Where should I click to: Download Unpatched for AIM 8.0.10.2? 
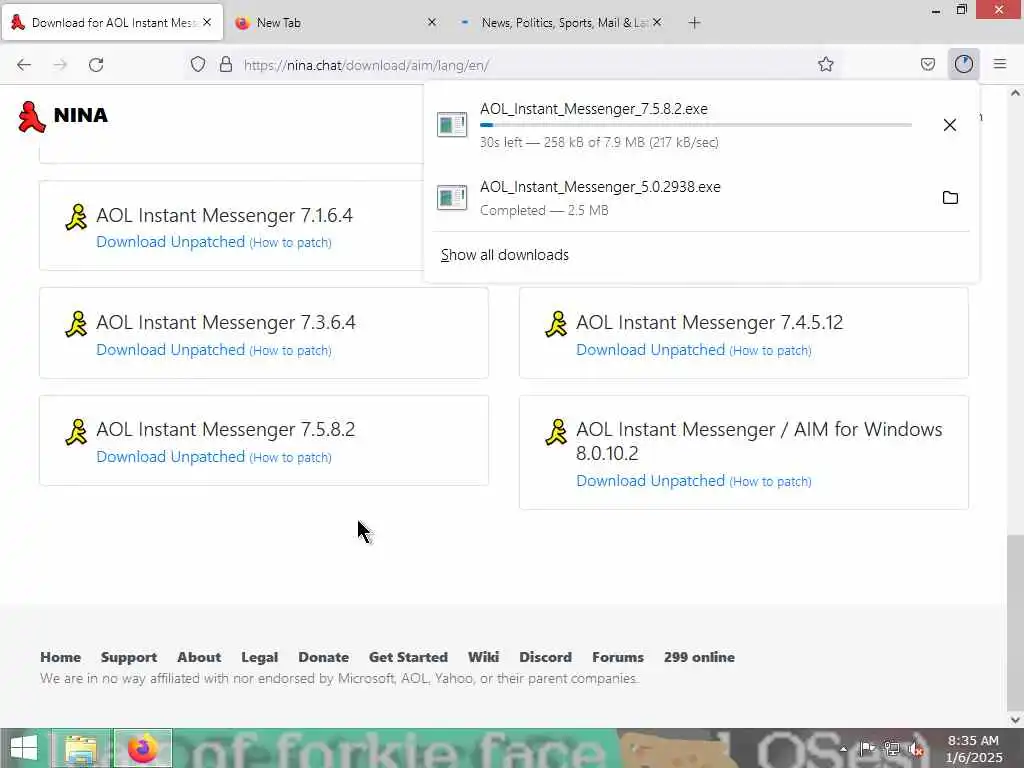(x=650, y=481)
